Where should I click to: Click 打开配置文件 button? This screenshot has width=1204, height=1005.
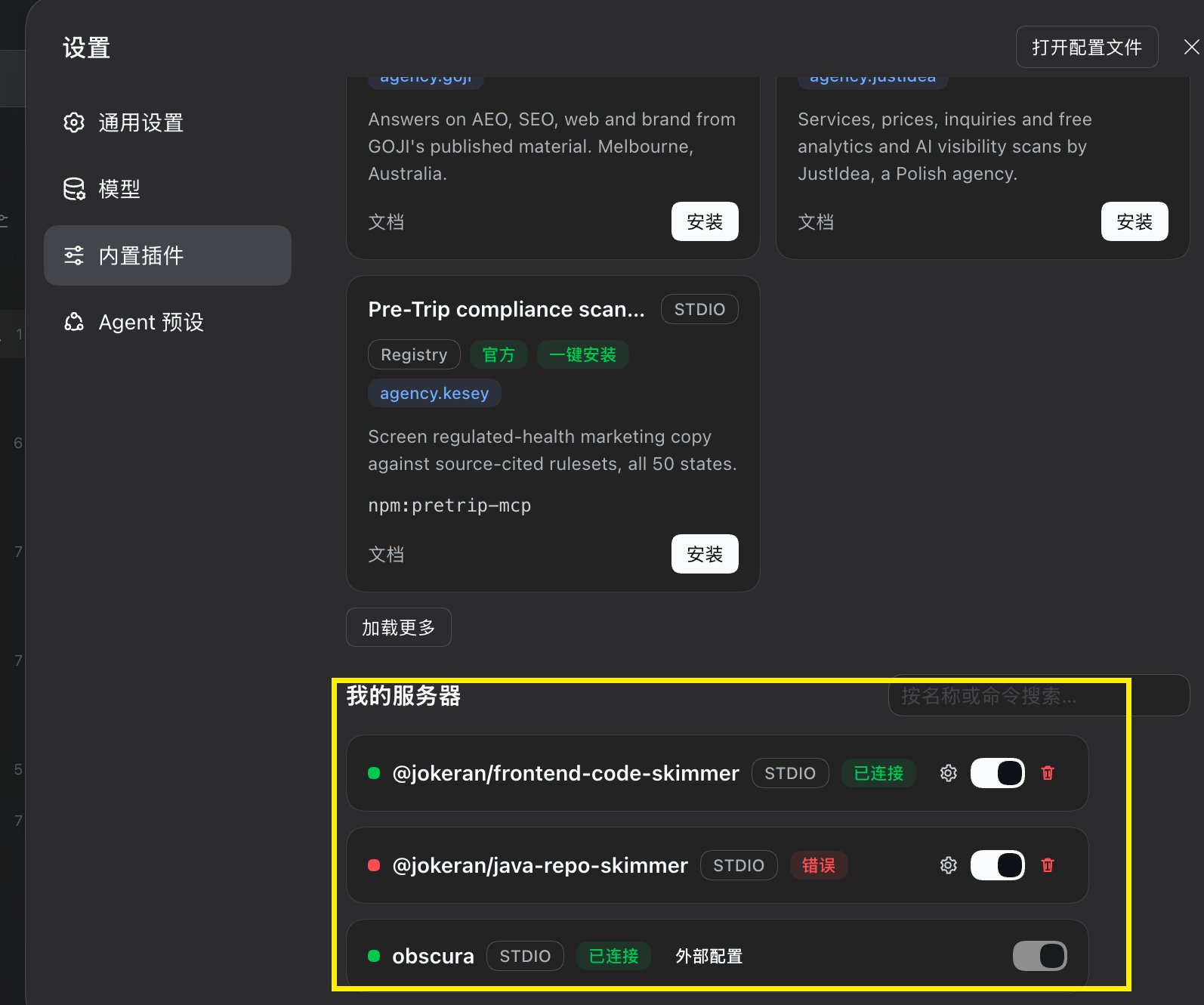pyautogui.click(x=1086, y=47)
